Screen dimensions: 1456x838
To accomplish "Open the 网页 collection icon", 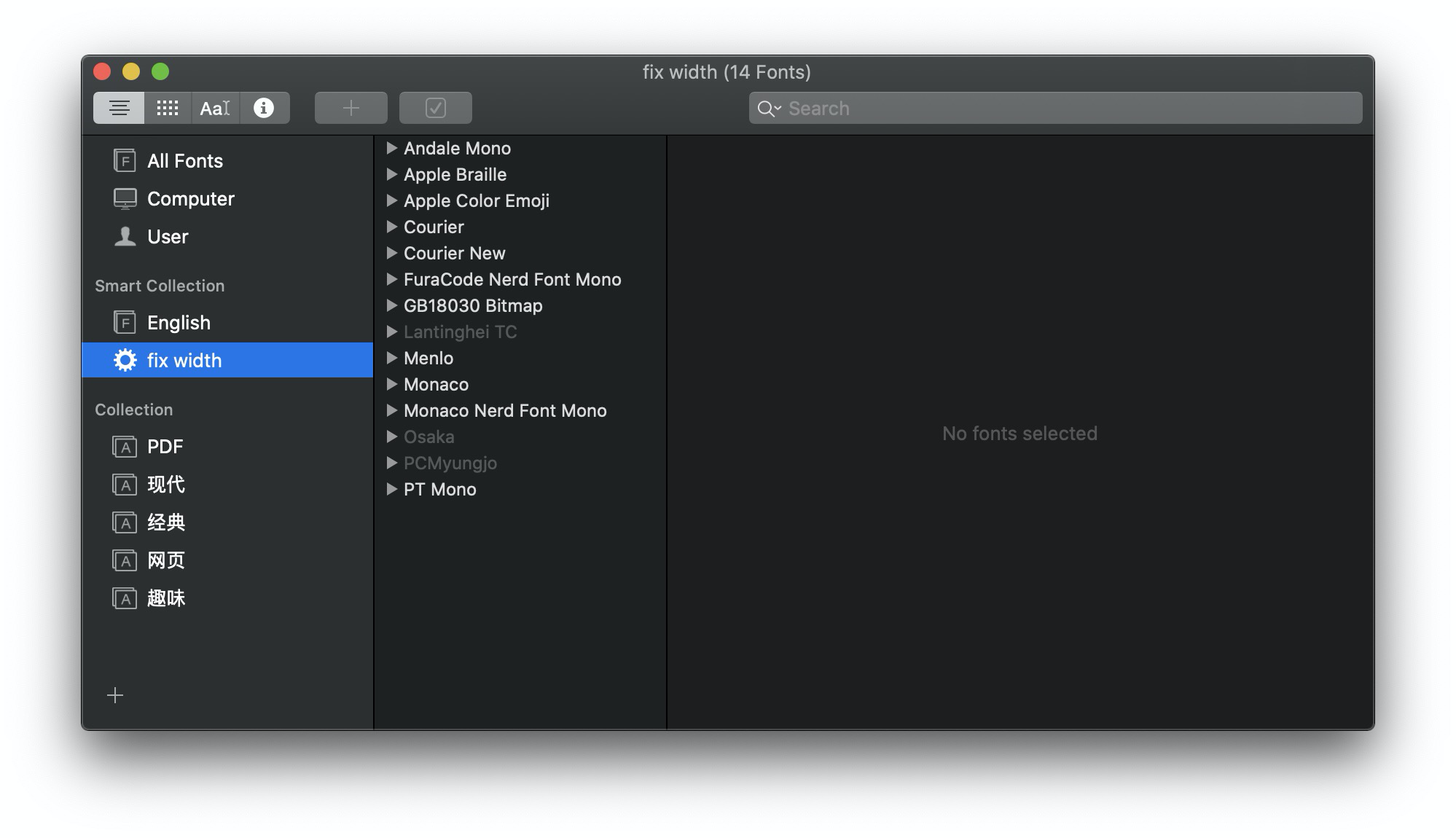I will 125,560.
